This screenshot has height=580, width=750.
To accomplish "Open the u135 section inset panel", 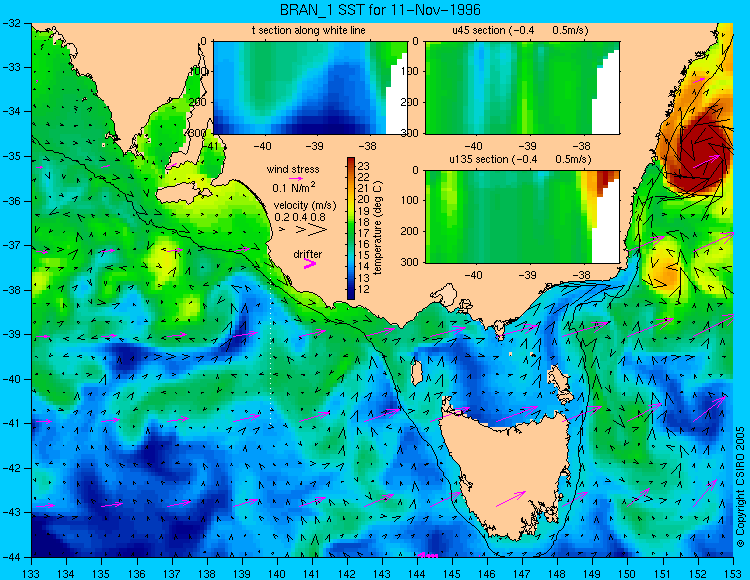I will pyautogui.click(x=522, y=217).
